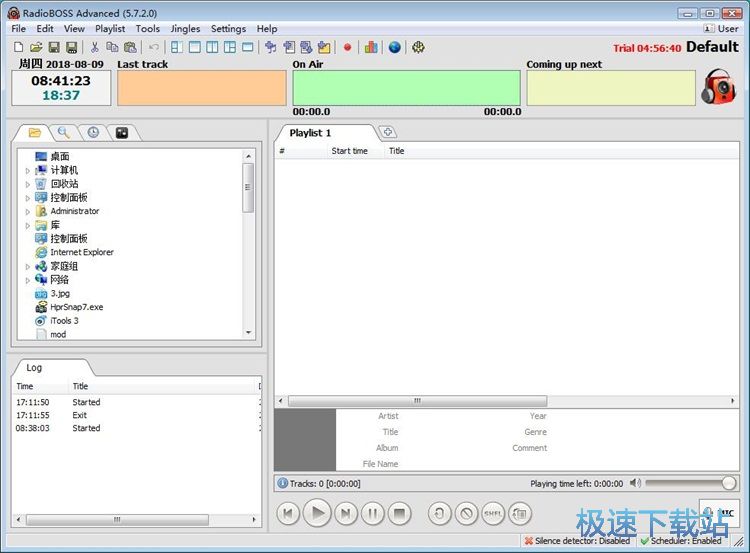This screenshot has width=750, height=553.
Task: Click the volume slider handle
Action: point(728,483)
